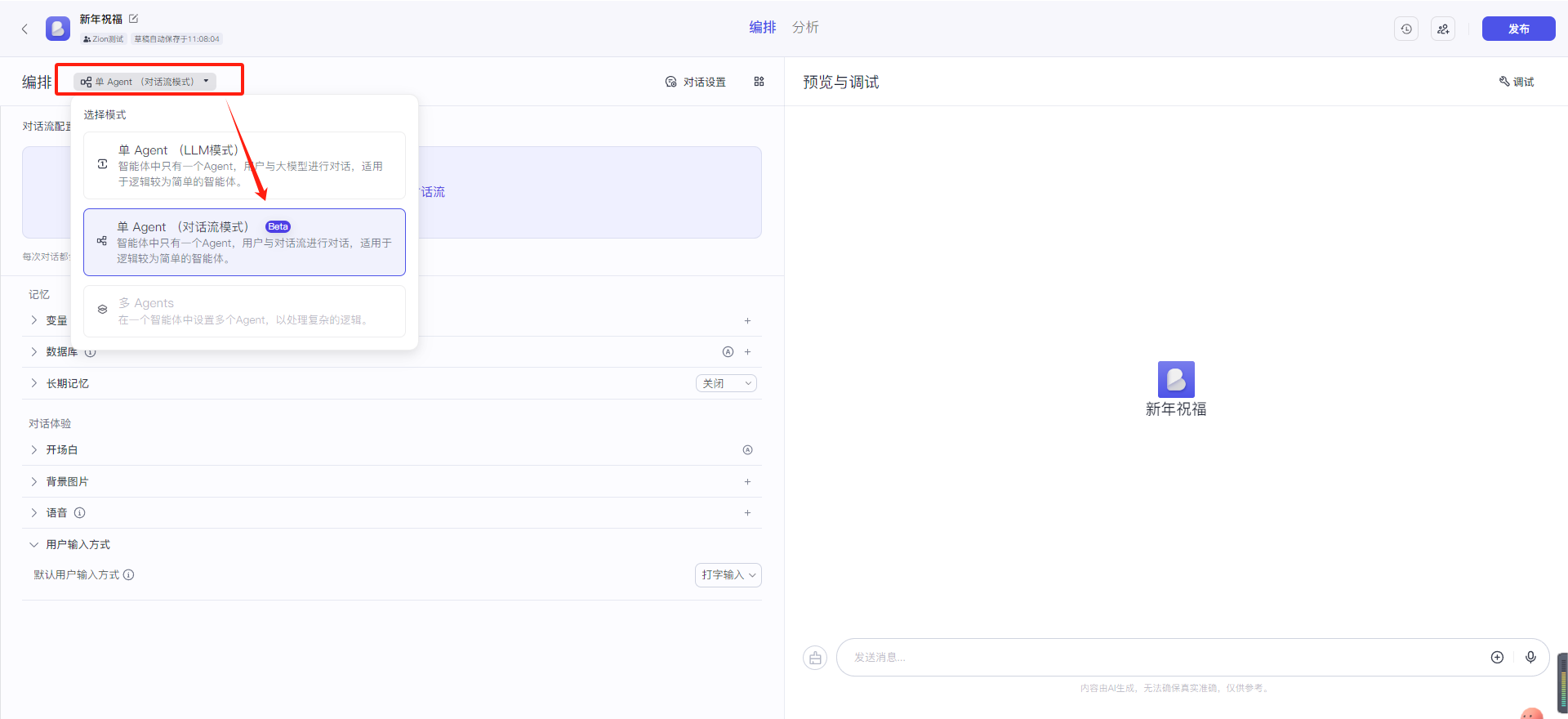The image size is (1568, 719).
Task: Switch to the 编排 tab
Action: [x=763, y=27]
